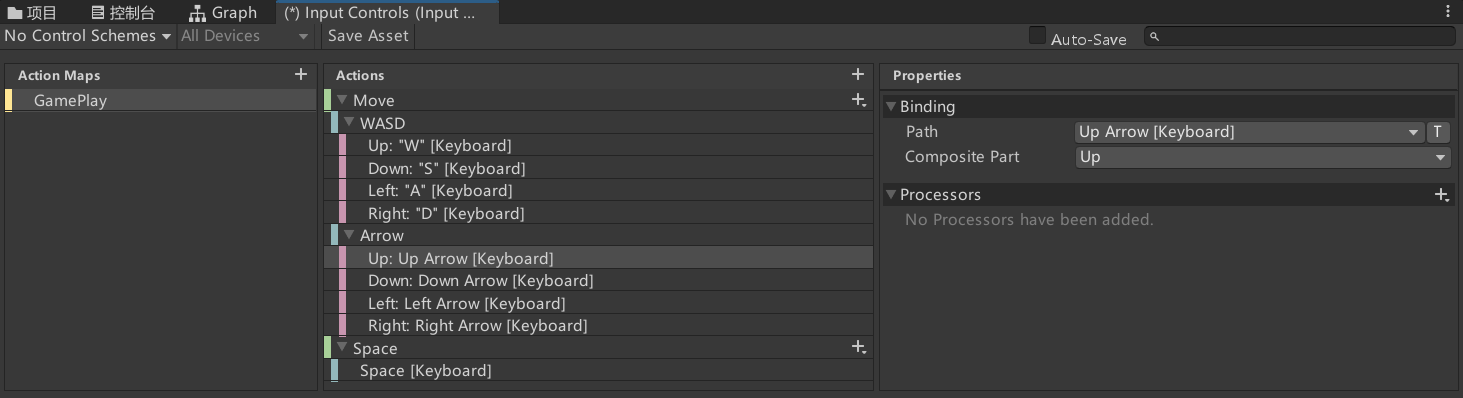The height and width of the screenshot is (398, 1463).
Task: Switch to the 控制台 console tab
Action: coord(123,13)
